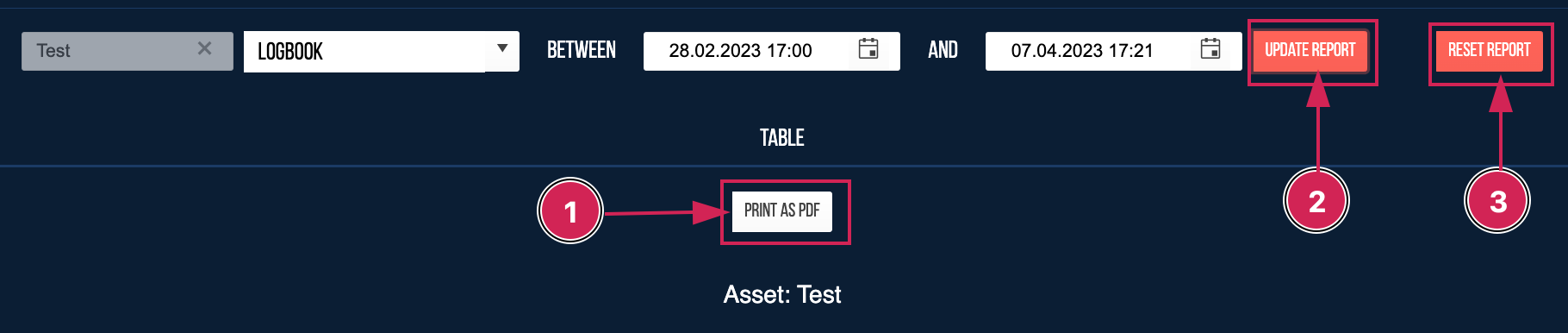The height and width of the screenshot is (333, 1568).
Task: Remove the Test asset tag with X
Action: tap(204, 49)
